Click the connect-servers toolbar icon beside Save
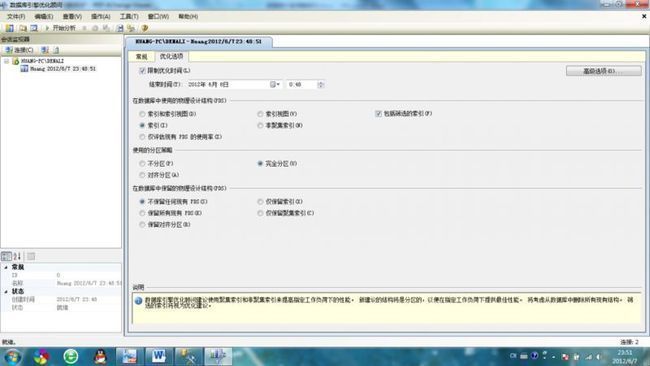 (131, 28)
